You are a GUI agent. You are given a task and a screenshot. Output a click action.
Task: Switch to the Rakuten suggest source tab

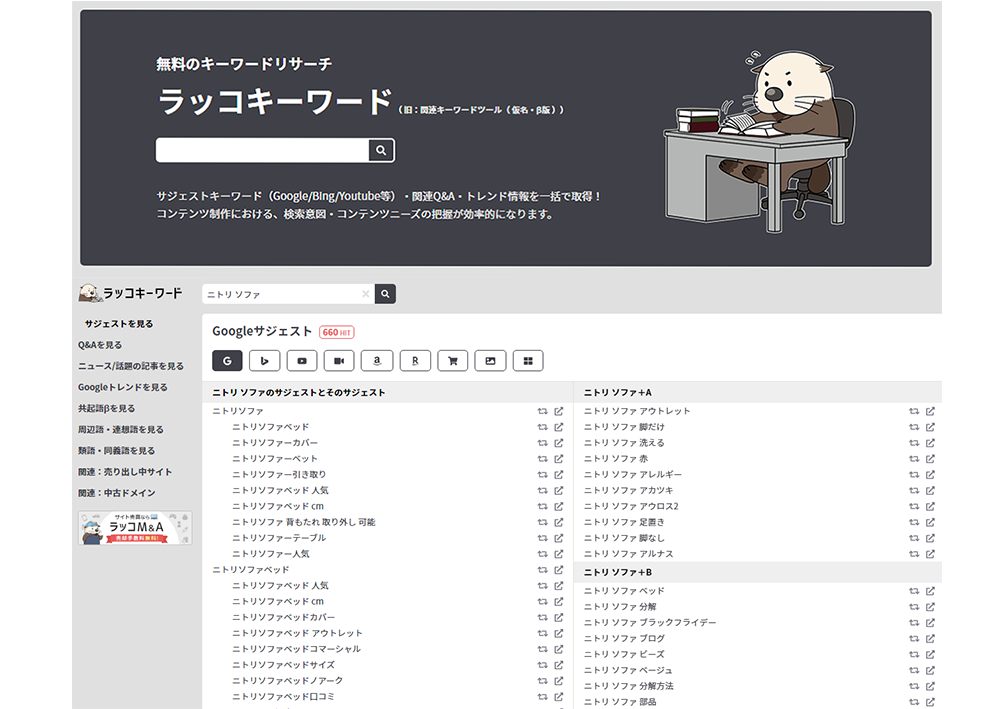point(415,361)
